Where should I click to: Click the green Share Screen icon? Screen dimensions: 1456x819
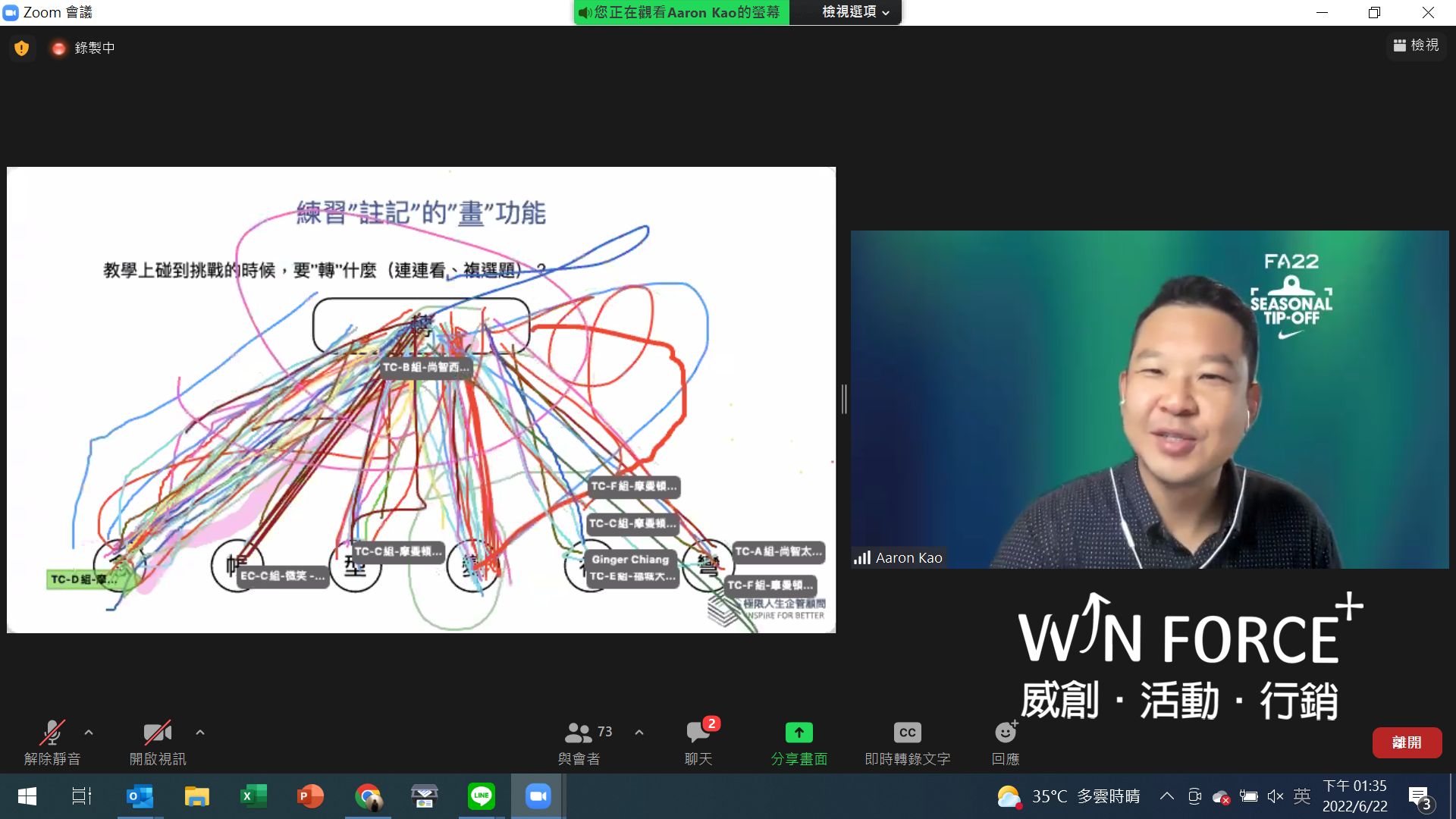[x=799, y=733]
